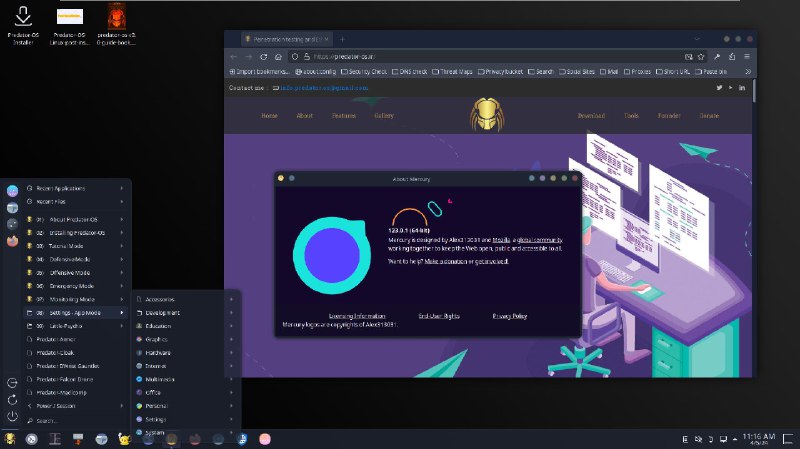The width and height of the screenshot is (800, 449).
Task: Select the Internet category in submenu
Action: point(186,366)
